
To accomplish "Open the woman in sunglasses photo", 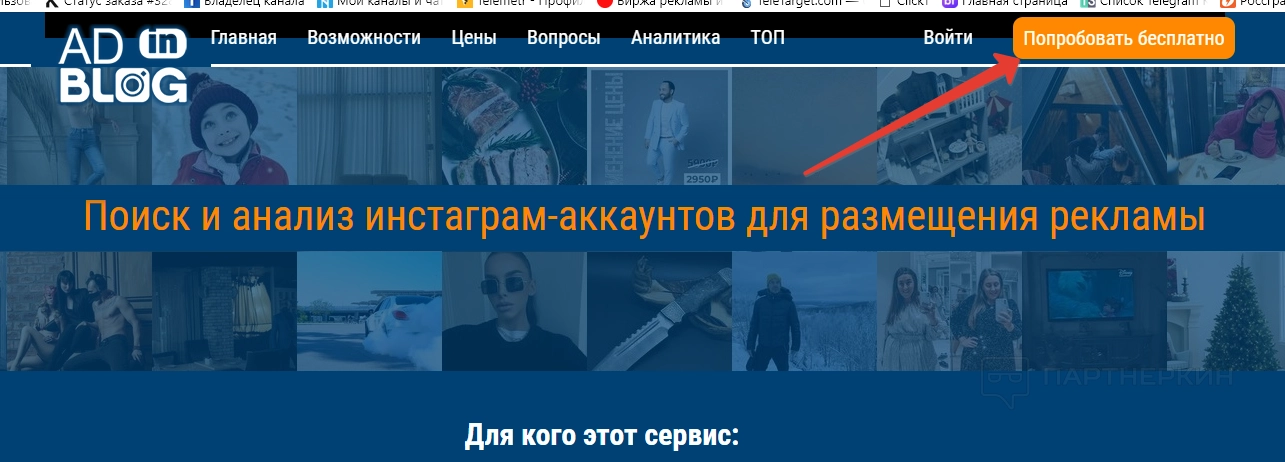I will [514, 311].
